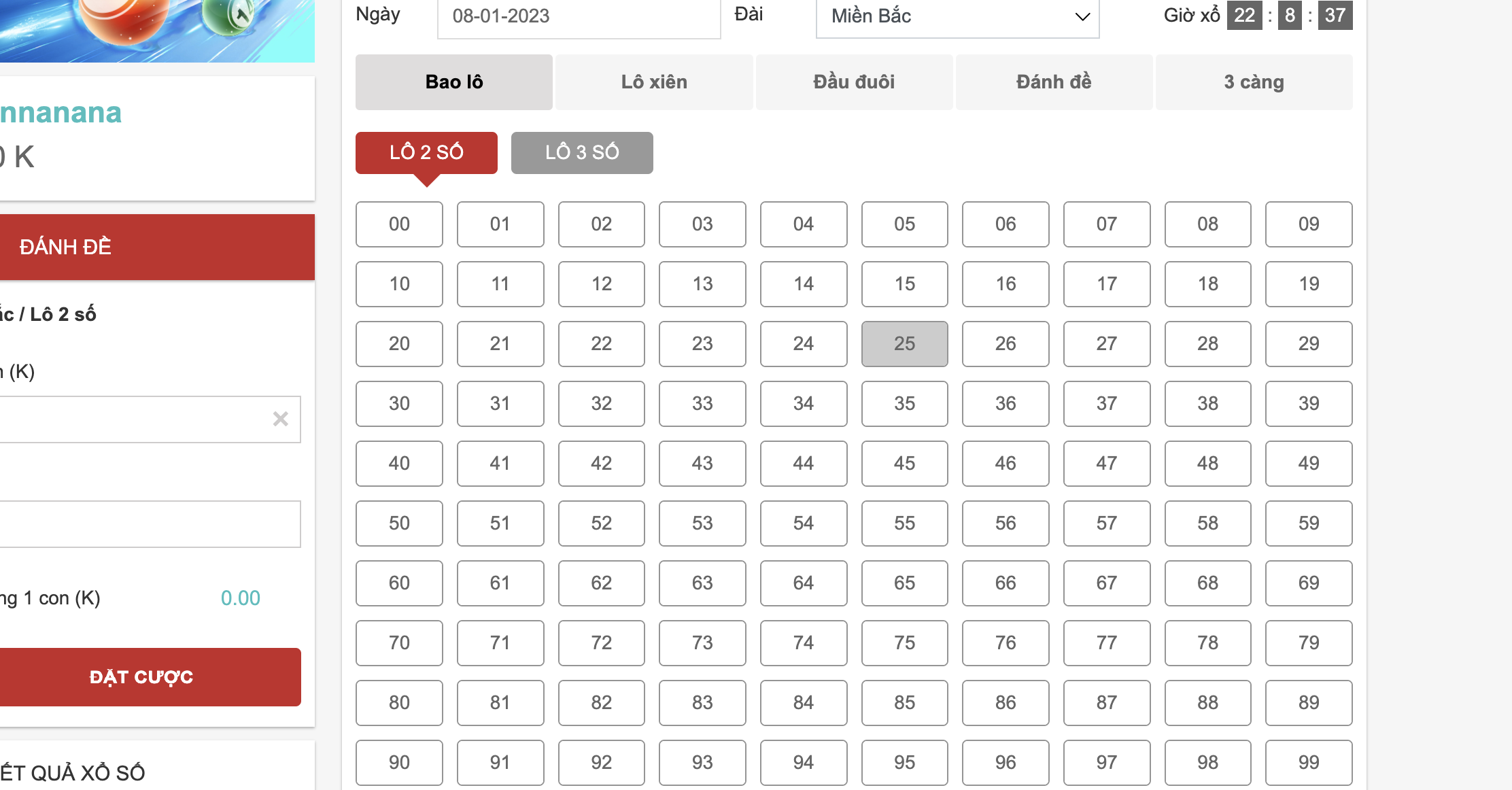Open the date field showing 08-01-2023
The height and width of the screenshot is (790, 1512).
point(579,17)
